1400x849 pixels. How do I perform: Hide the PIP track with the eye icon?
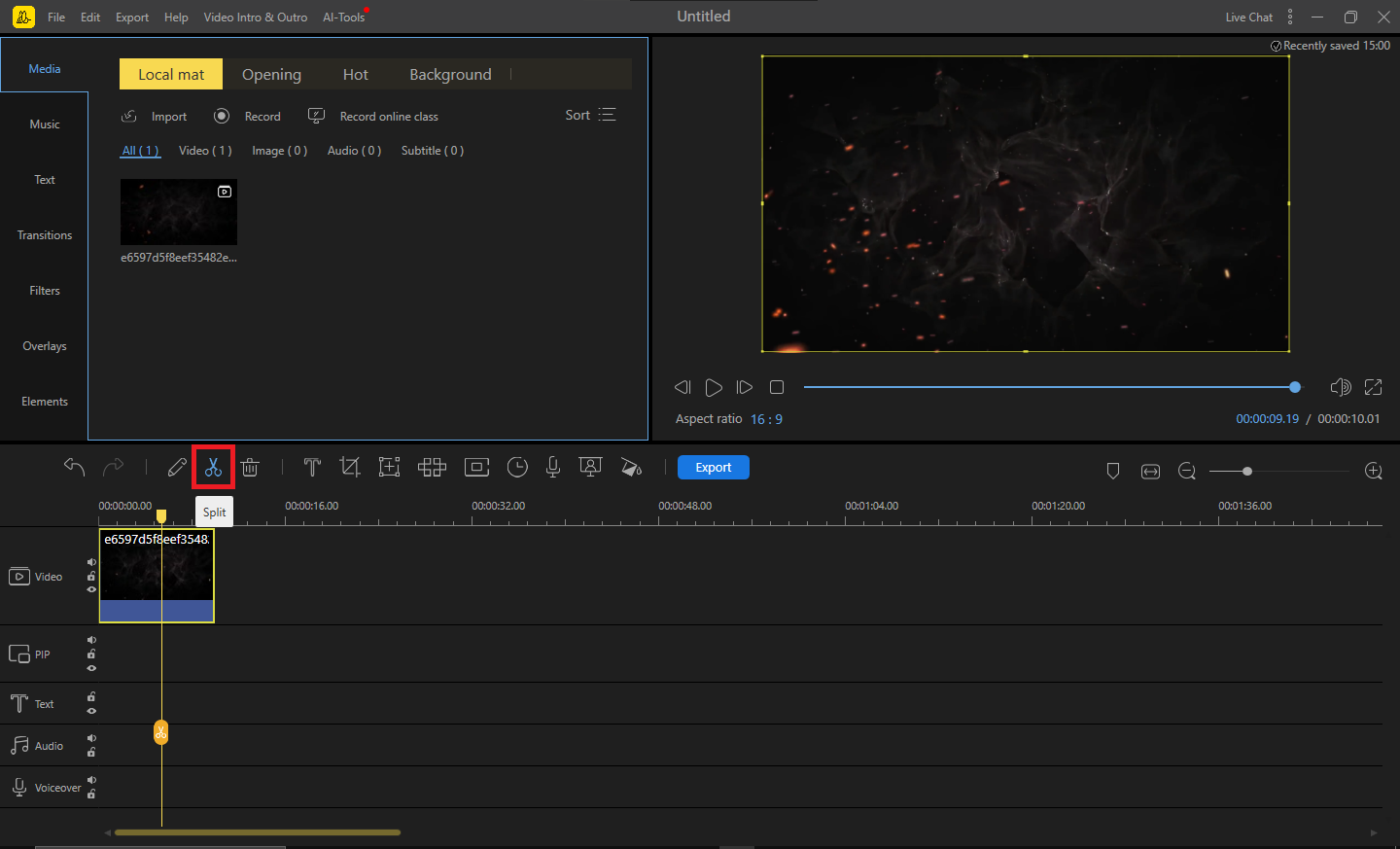[91, 668]
